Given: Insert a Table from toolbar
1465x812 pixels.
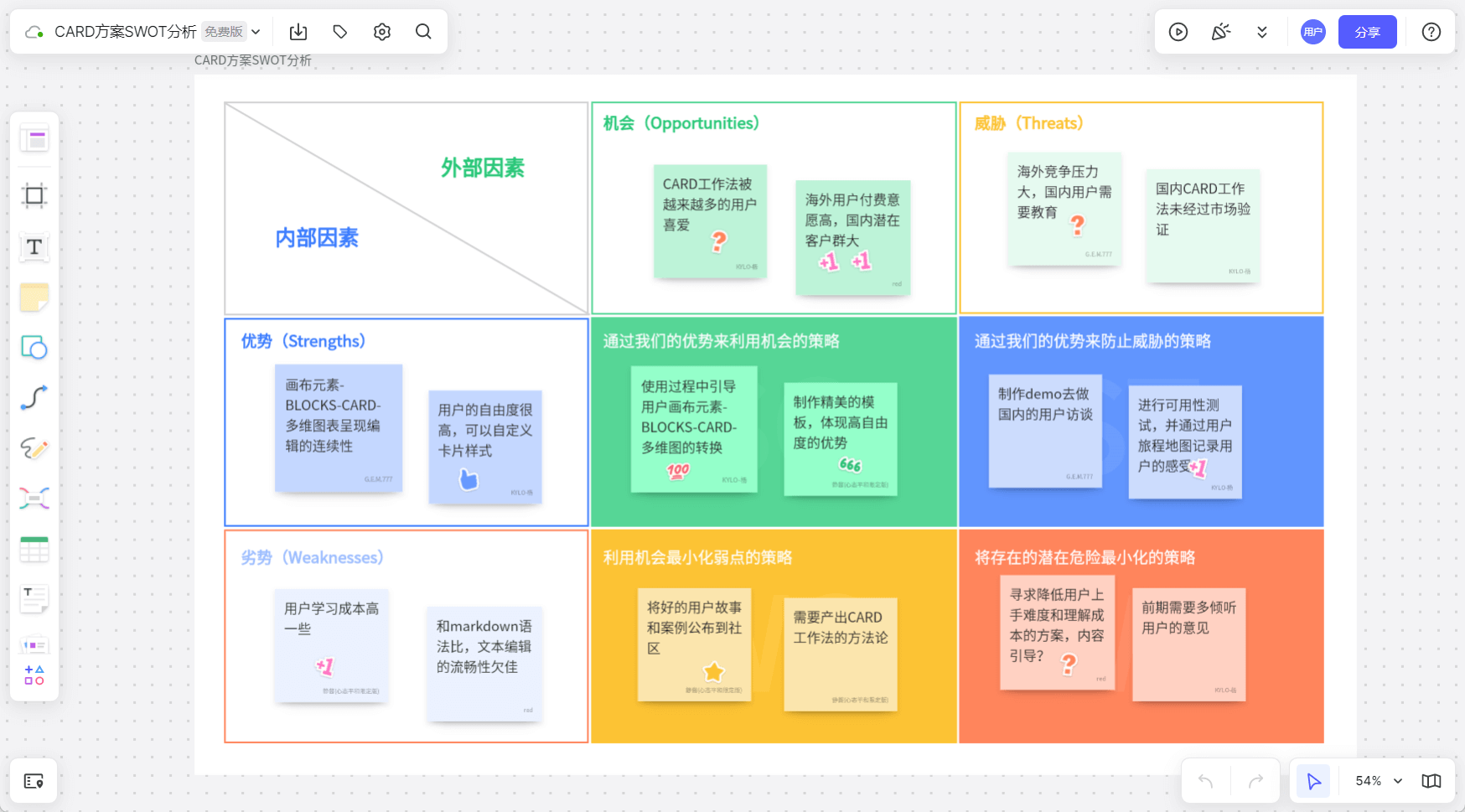Looking at the screenshot, I should pyautogui.click(x=34, y=550).
